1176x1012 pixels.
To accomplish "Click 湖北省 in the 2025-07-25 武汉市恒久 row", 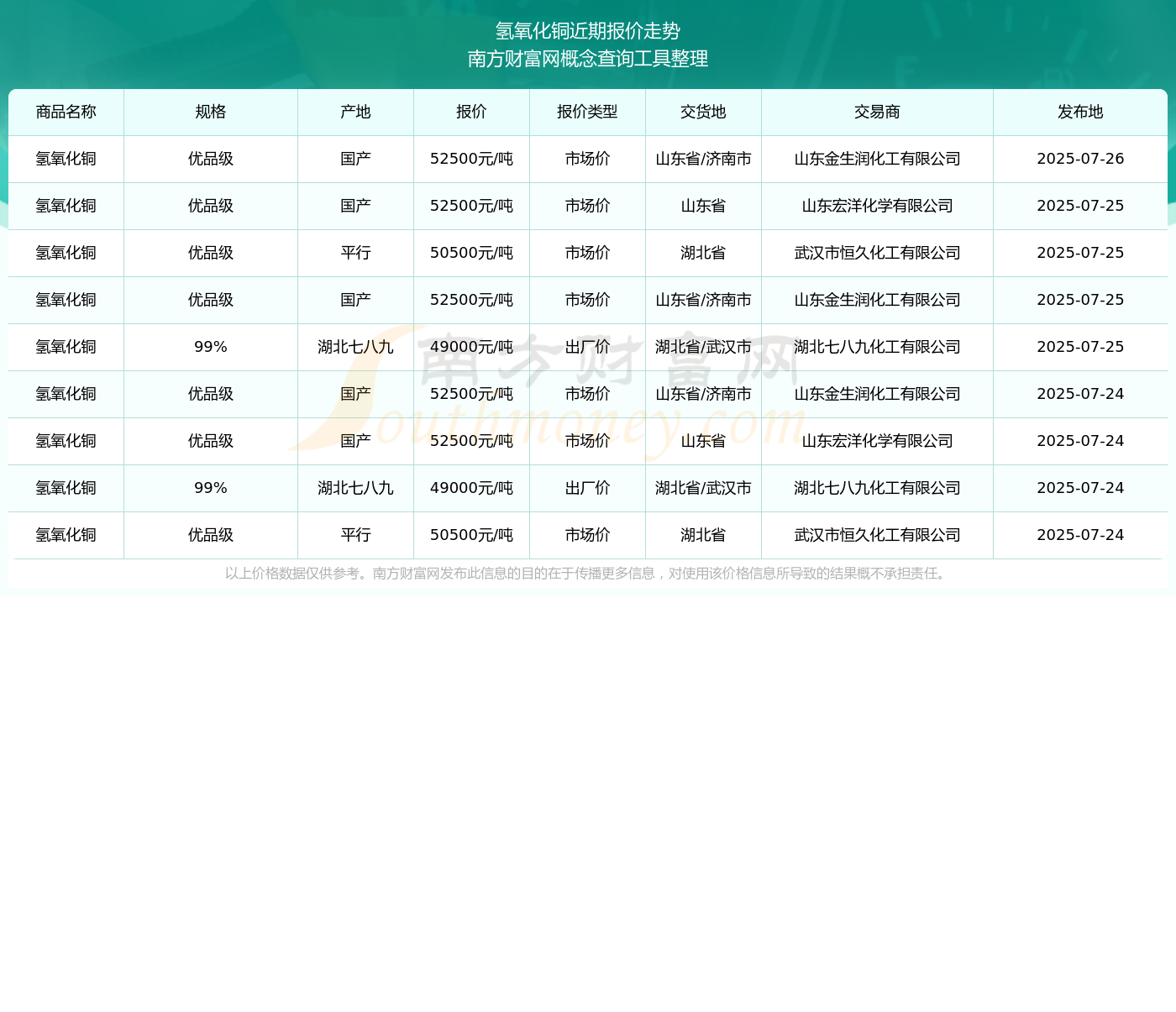I will tap(704, 253).
